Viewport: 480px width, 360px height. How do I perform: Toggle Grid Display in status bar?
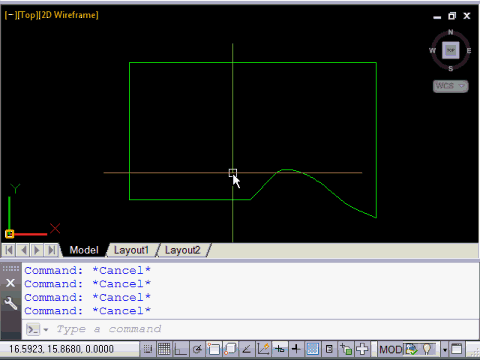(x=164, y=349)
